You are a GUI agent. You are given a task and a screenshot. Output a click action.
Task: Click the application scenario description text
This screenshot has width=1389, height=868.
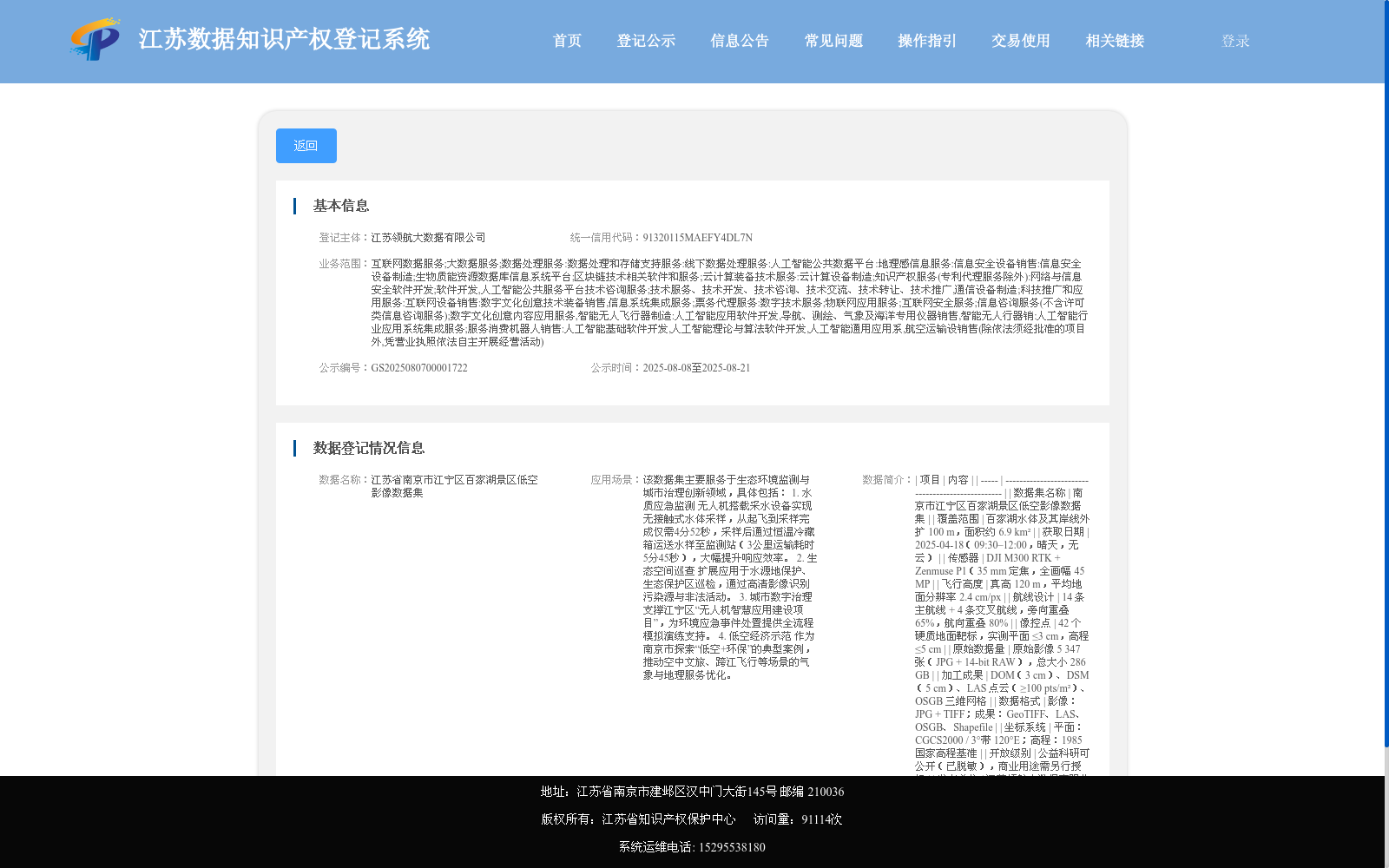point(729,577)
